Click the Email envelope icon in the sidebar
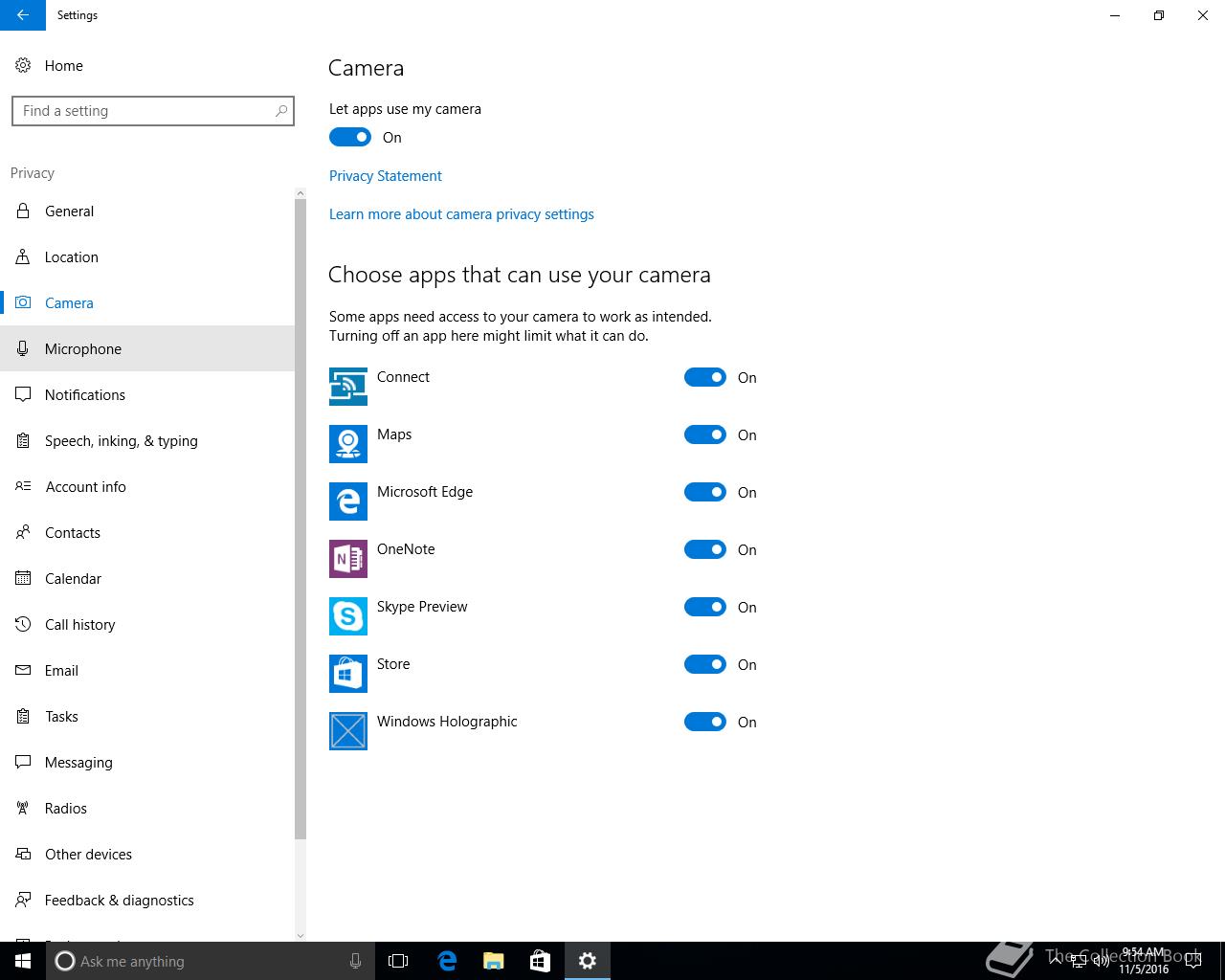This screenshot has height=980, width=1225. [23, 671]
